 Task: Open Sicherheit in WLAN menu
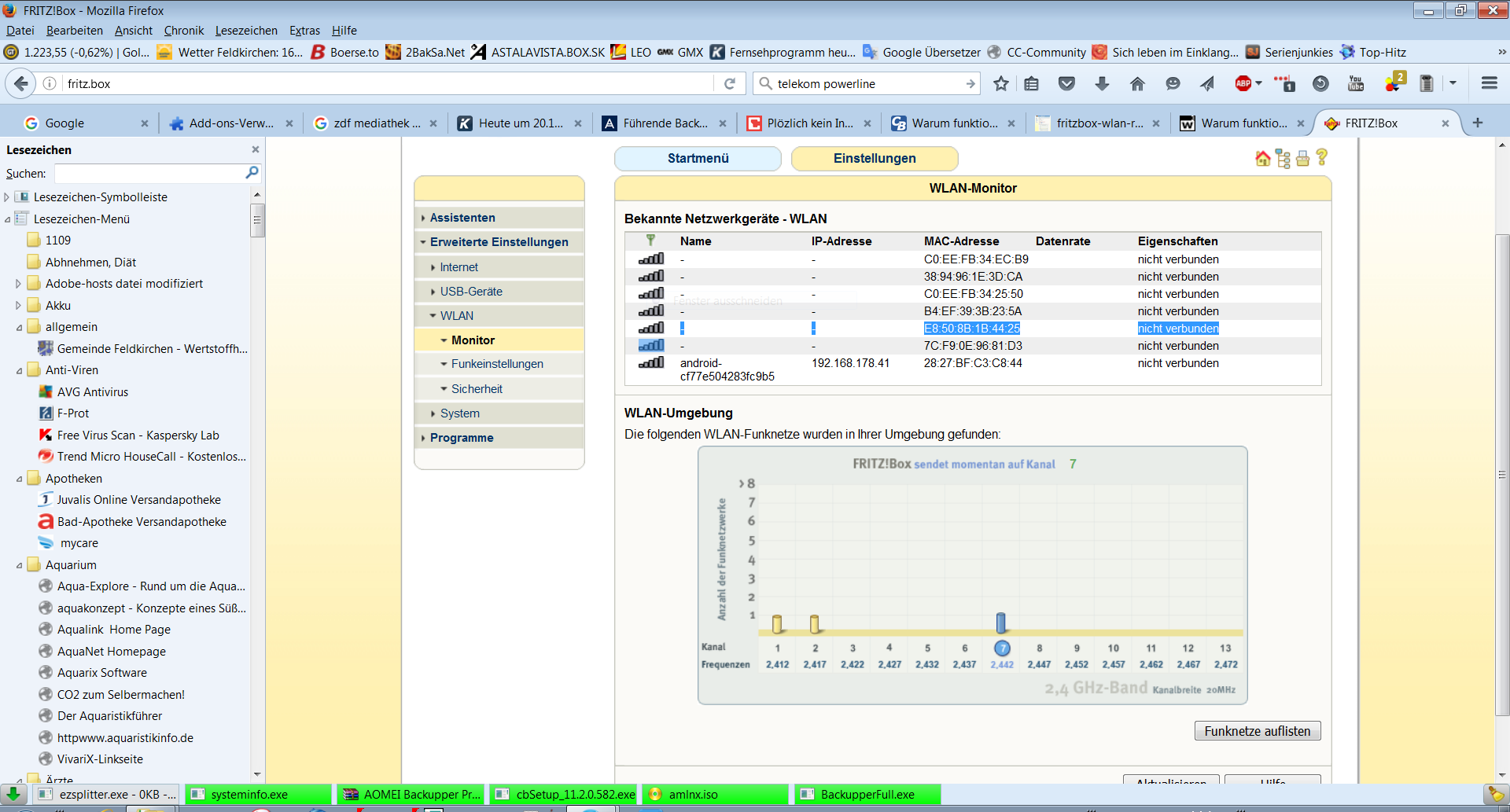(x=477, y=389)
